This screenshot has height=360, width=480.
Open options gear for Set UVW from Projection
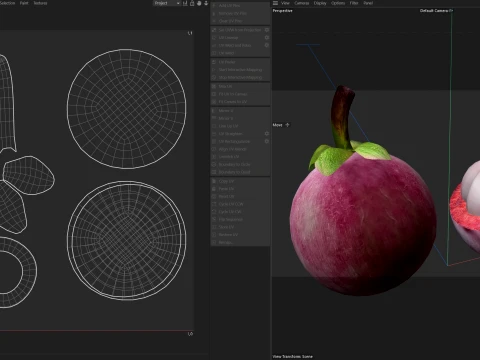[267, 30]
